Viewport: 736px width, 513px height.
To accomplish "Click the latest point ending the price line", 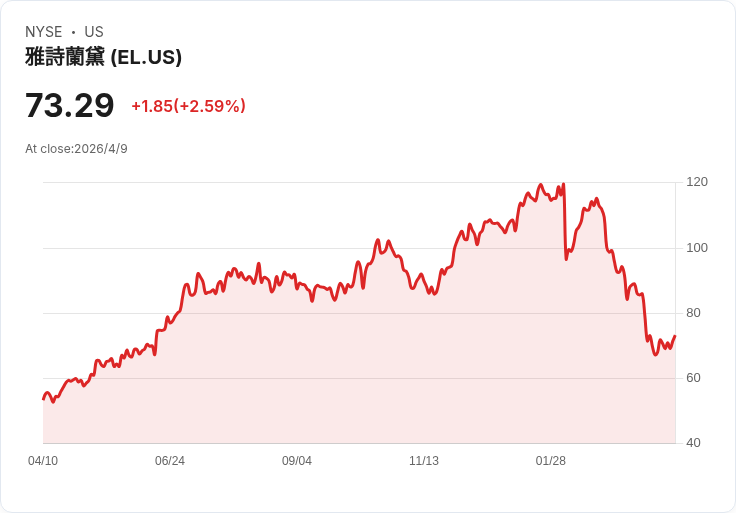I will [675, 336].
